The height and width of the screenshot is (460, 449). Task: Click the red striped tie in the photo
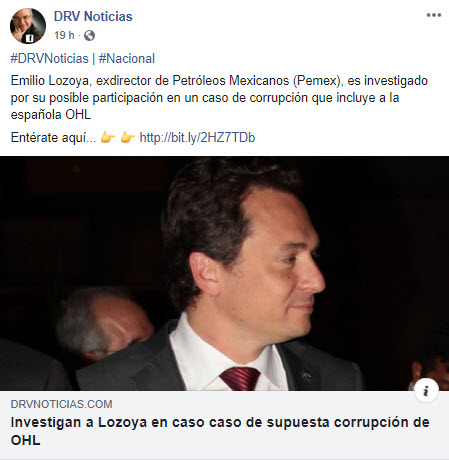tap(240, 378)
